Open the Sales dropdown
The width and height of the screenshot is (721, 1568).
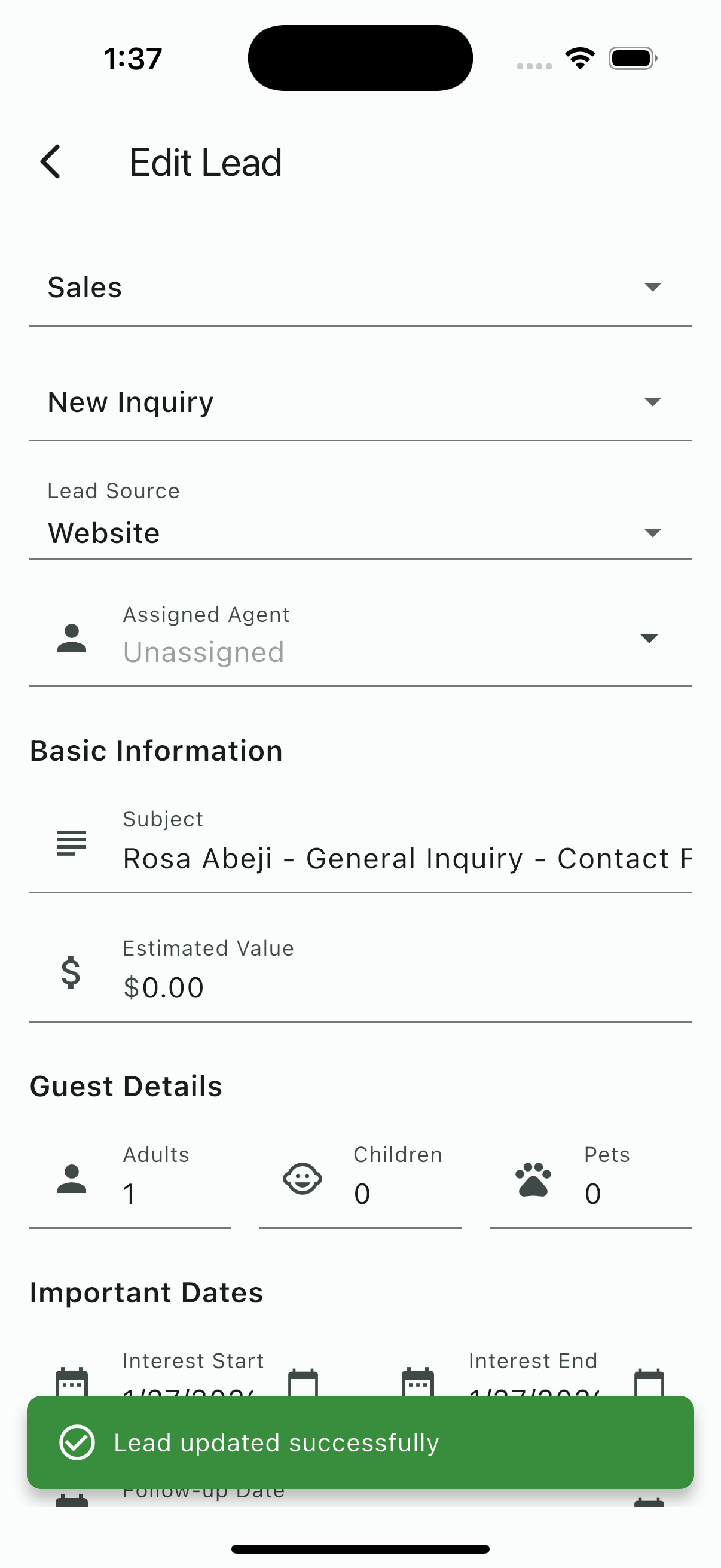coord(360,287)
